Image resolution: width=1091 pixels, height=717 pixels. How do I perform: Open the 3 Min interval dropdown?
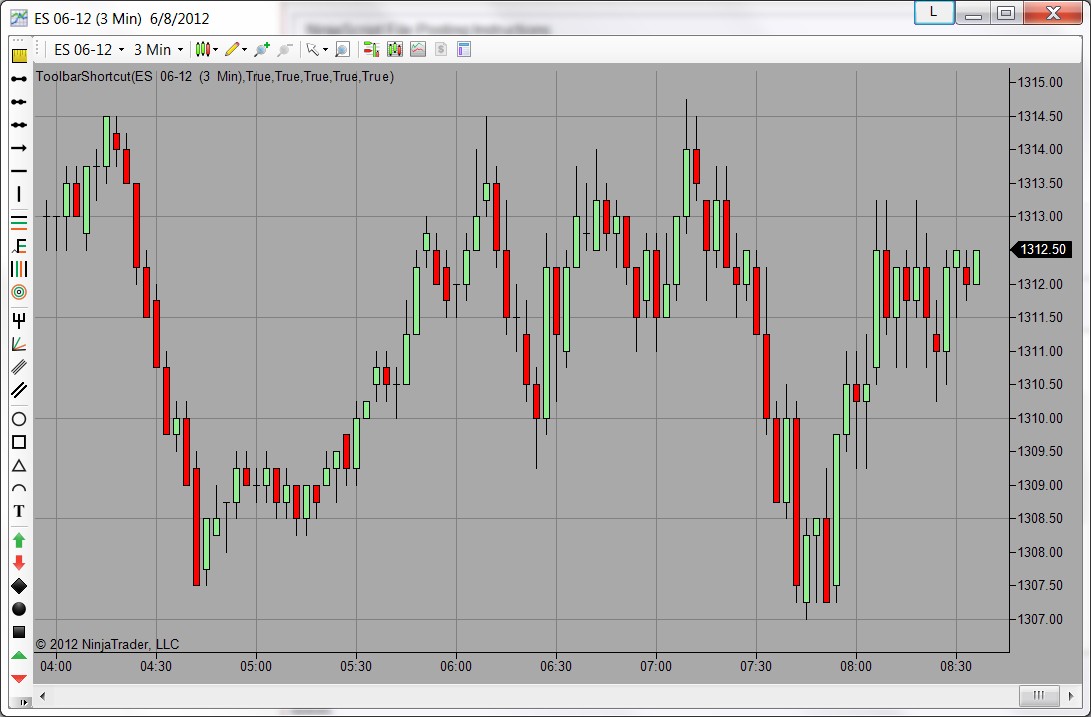point(158,49)
